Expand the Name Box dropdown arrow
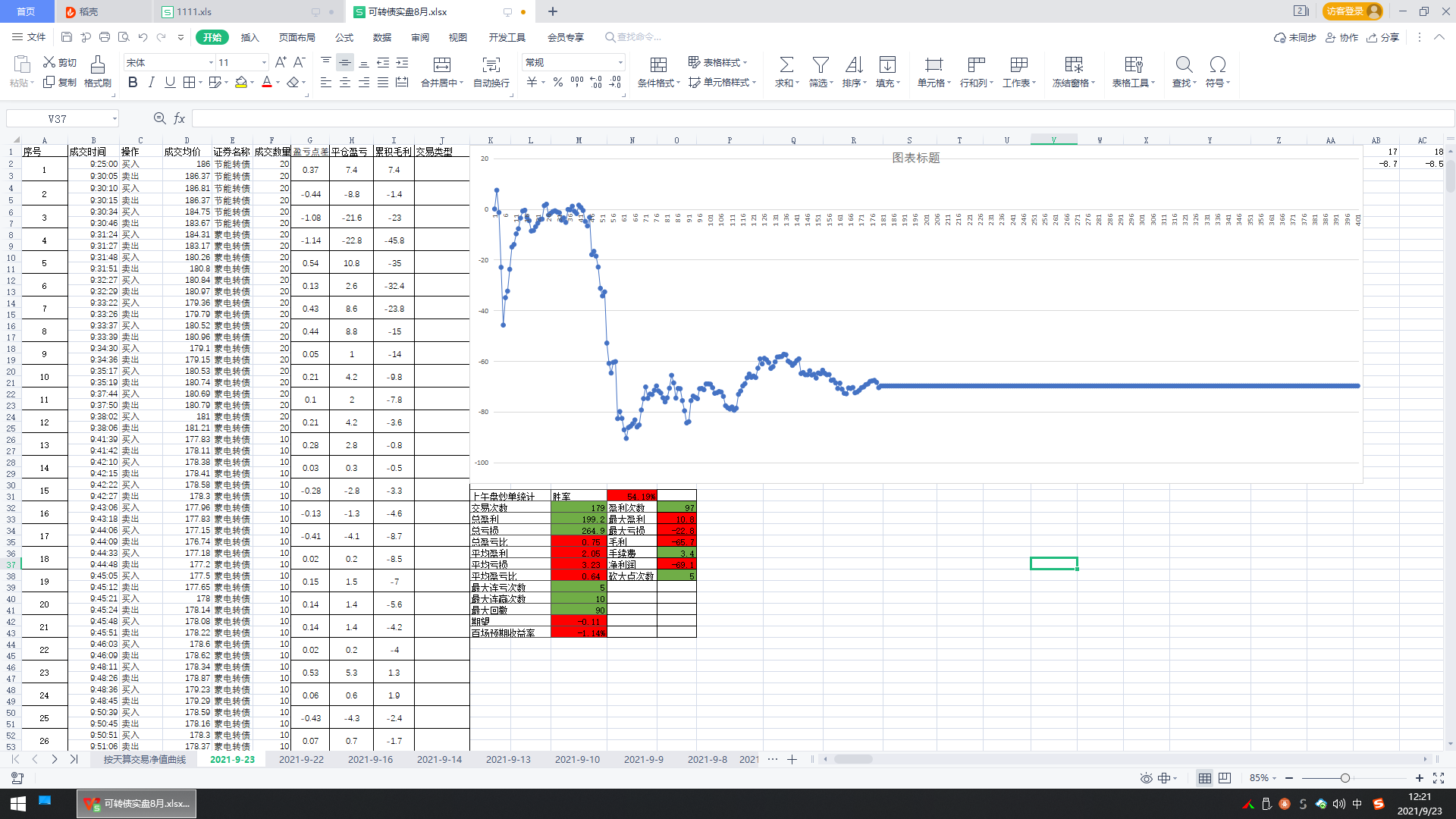1456x819 pixels. pos(115,118)
